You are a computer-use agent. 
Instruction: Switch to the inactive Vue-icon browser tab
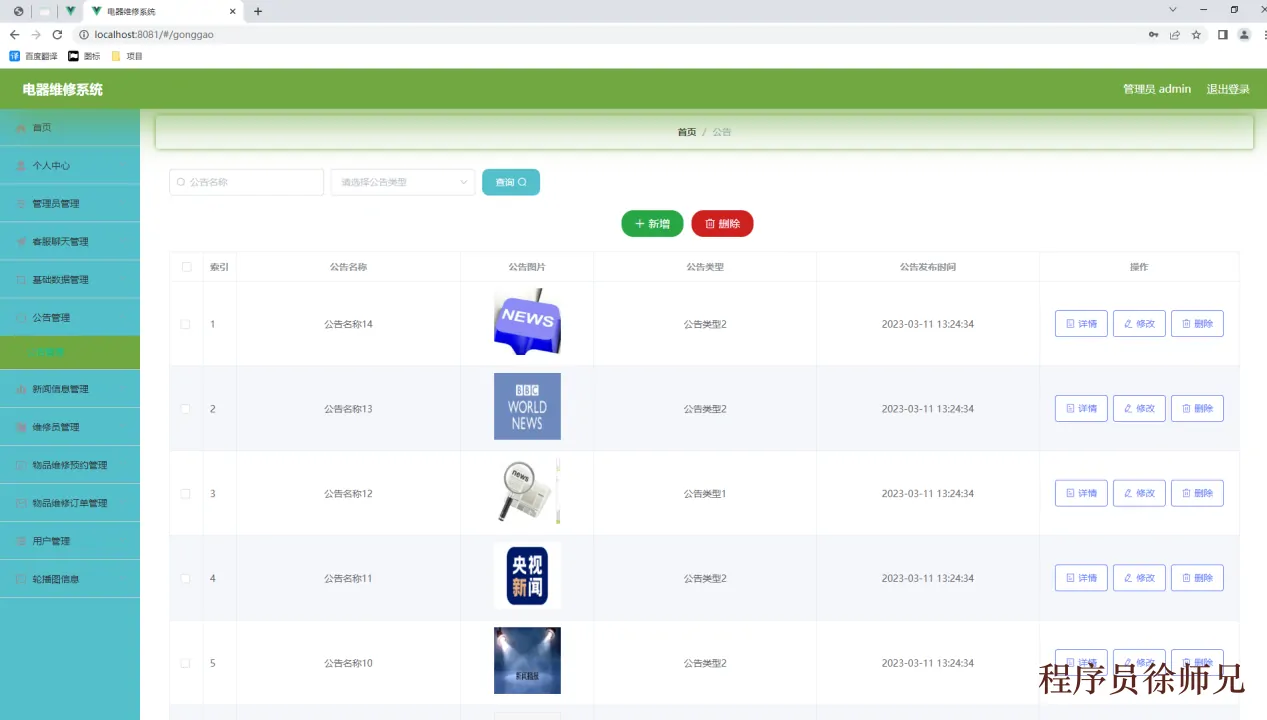tap(70, 11)
